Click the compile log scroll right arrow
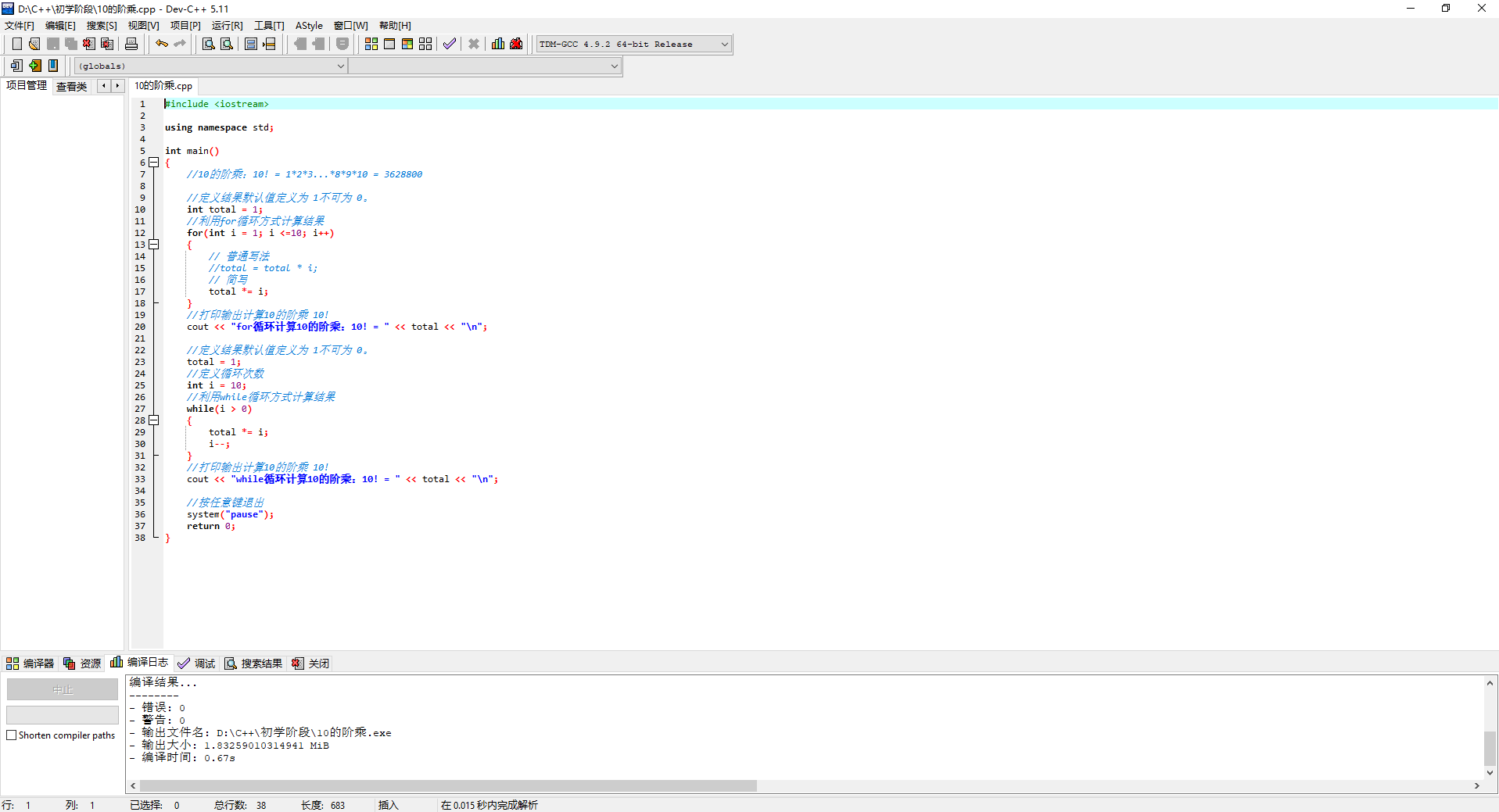The height and width of the screenshot is (812, 1499). tap(1476, 785)
